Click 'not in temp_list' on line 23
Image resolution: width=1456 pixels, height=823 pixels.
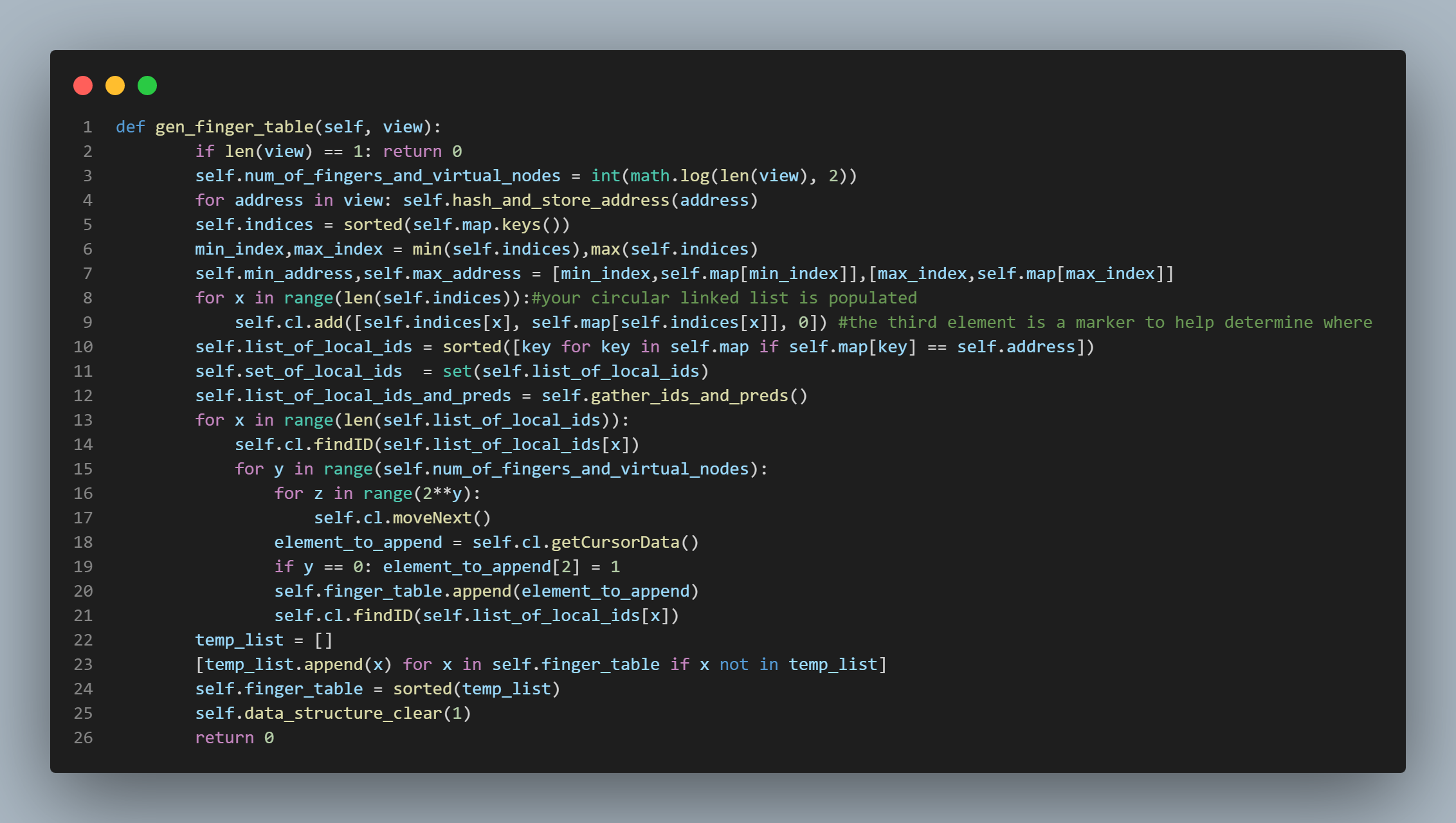click(x=799, y=664)
